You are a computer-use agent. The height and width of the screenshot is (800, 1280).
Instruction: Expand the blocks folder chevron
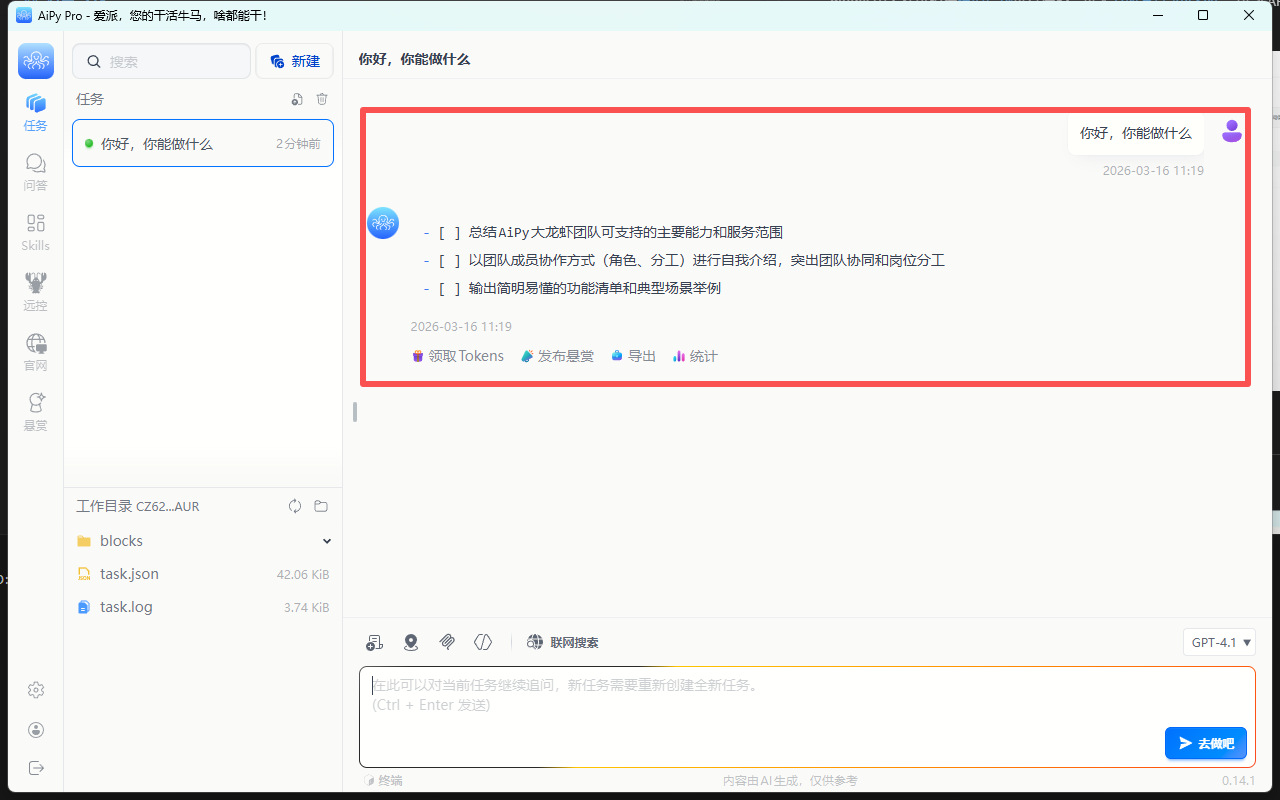tap(326, 541)
